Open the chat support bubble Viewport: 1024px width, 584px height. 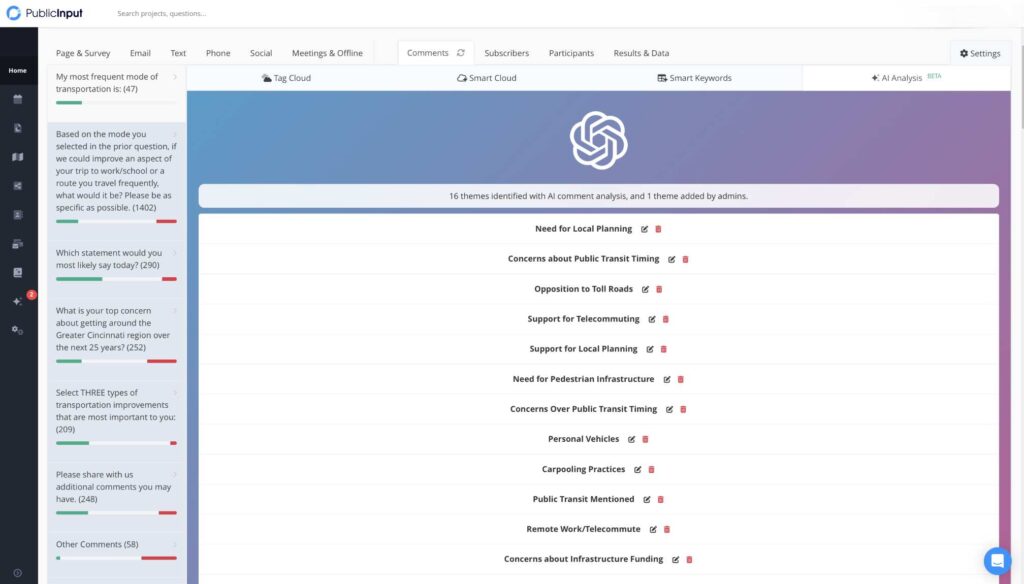[x=996, y=560]
